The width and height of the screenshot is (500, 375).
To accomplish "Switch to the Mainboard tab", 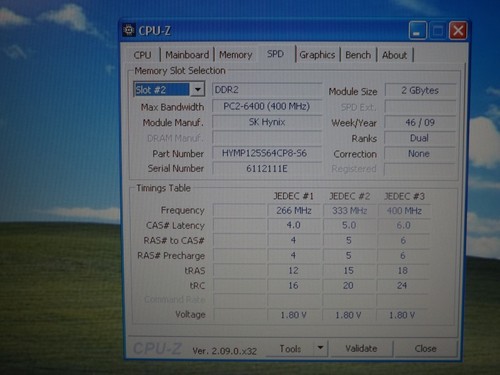I will (187, 55).
